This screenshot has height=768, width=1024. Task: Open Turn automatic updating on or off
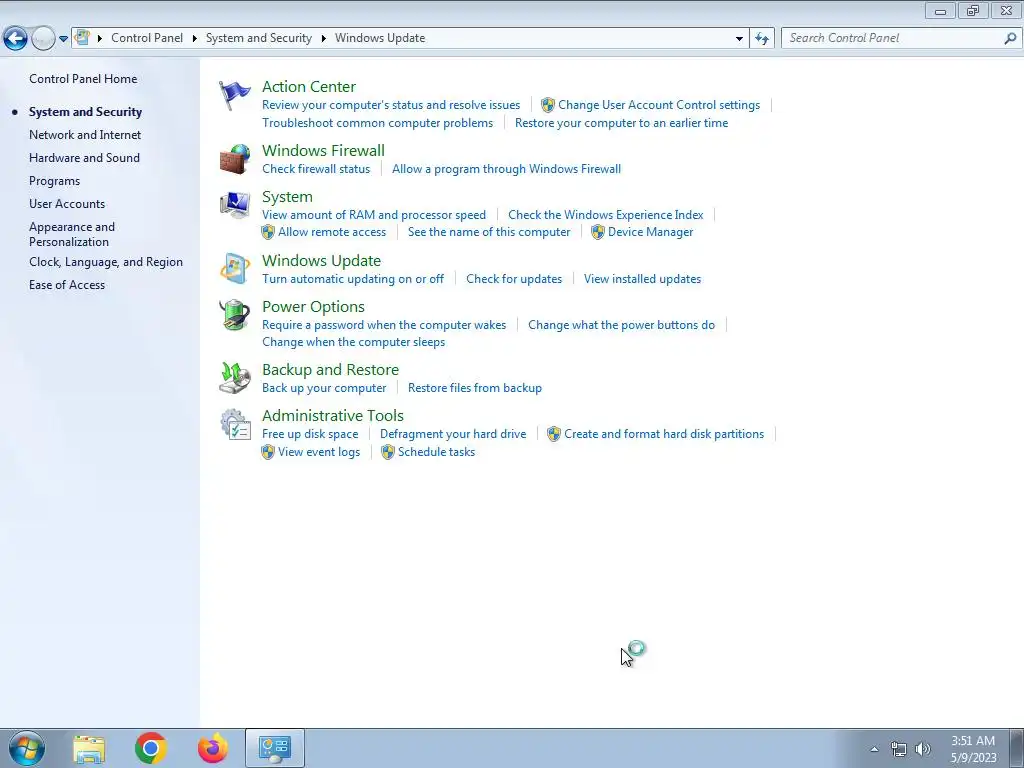pos(353,278)
